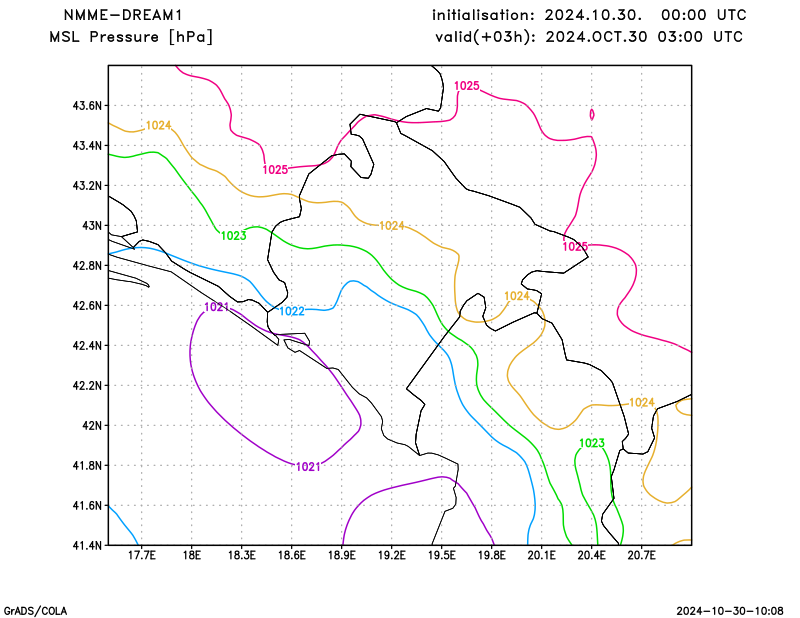Image resolution: width=800 pixels, height=618 pixels.
Task: Click the 18.9E longitude label
Action: click(x=341, y=556)
